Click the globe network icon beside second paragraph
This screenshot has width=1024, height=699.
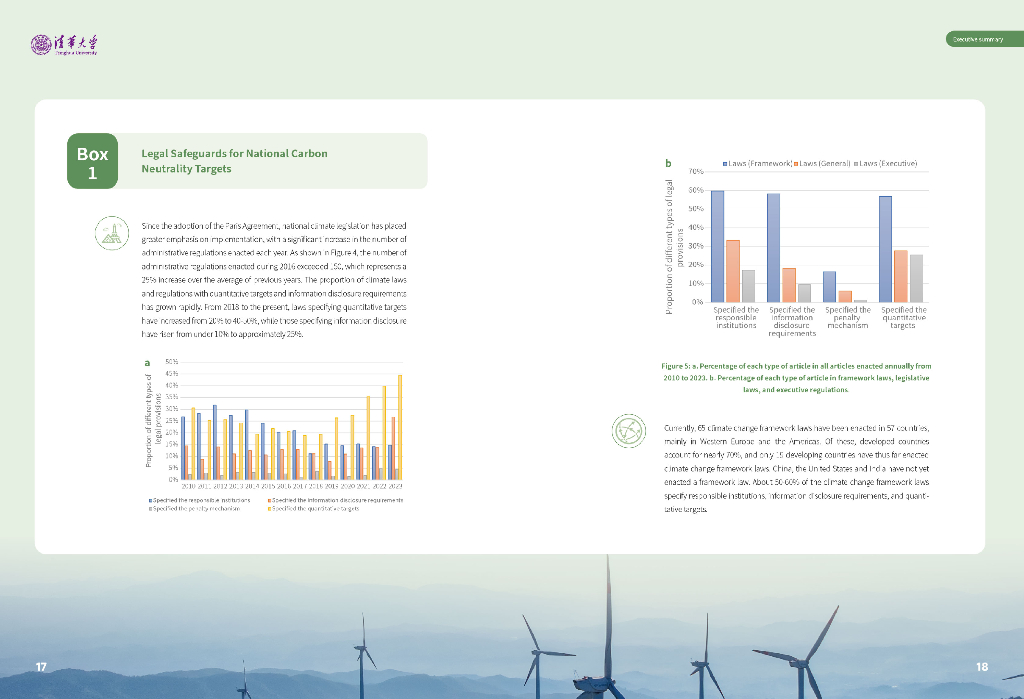click(x=630, y=431)
